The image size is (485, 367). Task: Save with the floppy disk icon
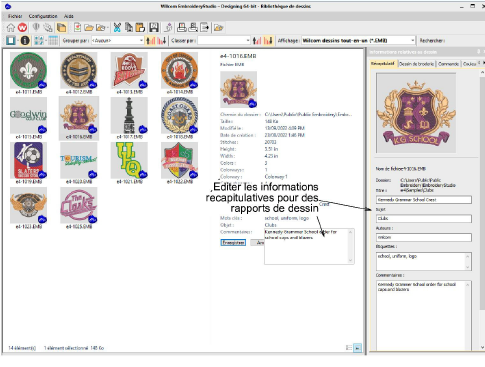point(154,28)
